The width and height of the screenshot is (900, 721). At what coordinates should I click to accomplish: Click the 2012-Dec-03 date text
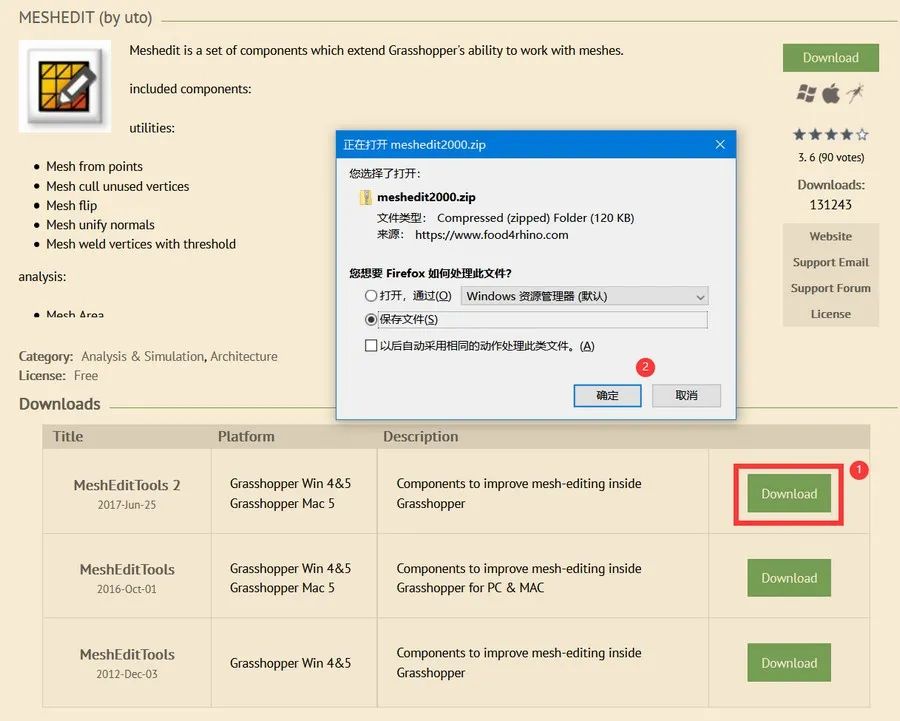pos(126,674)
